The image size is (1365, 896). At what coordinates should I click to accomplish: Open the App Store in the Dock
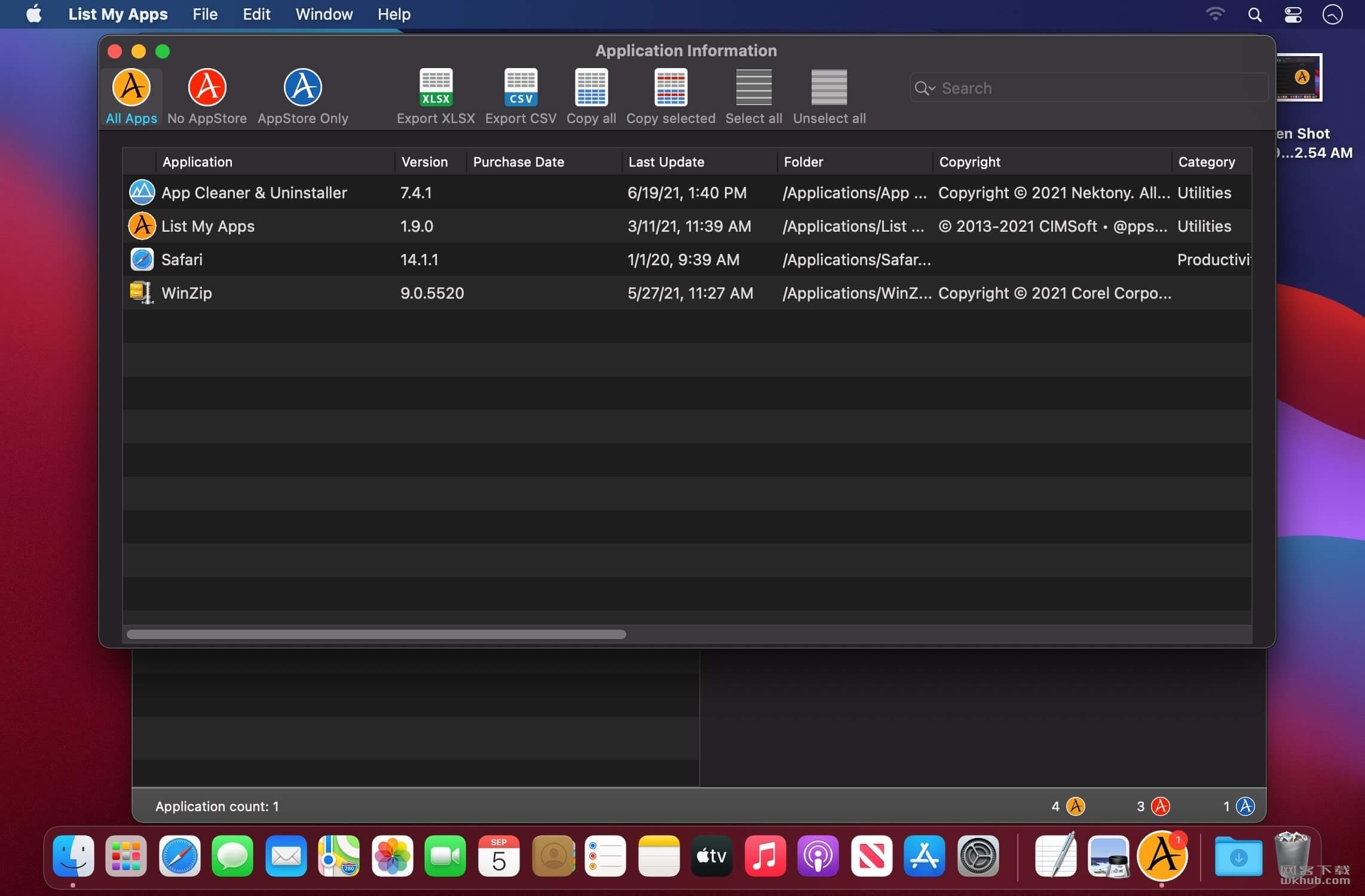tap(924, 857)
